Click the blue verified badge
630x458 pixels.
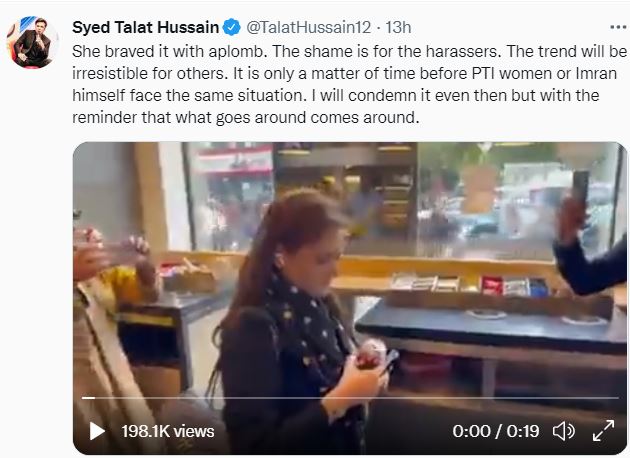pos(232,27)
